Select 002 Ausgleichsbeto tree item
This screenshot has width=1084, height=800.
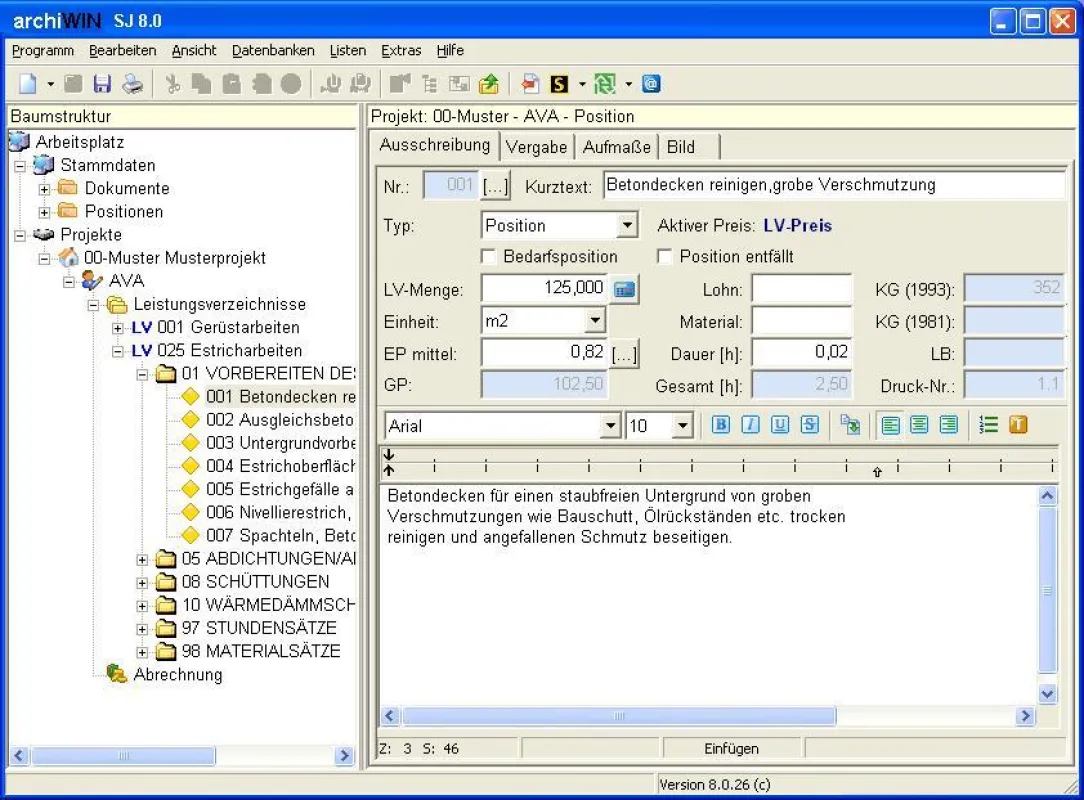pos(279,420)
